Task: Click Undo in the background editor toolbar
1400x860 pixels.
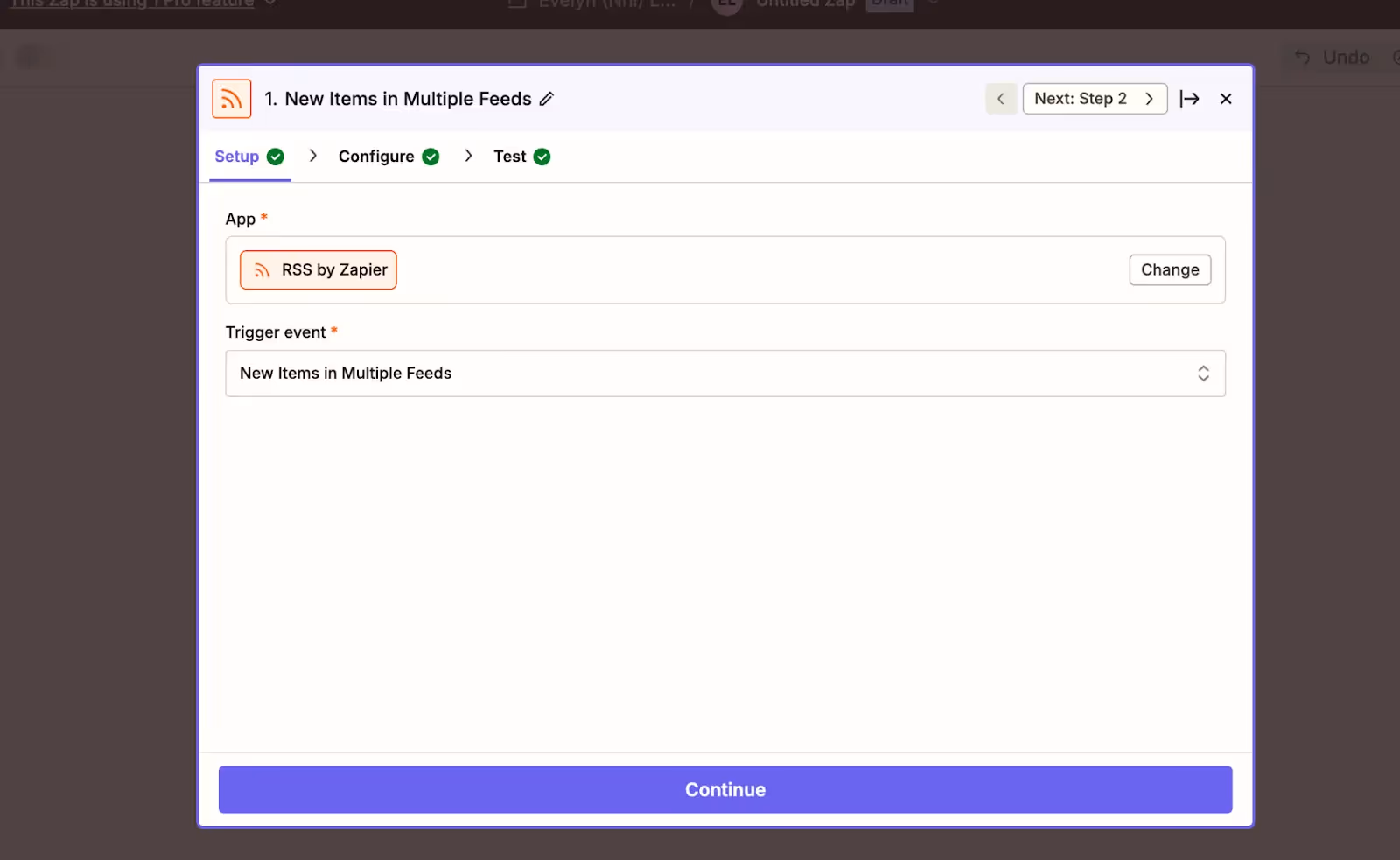Action: [1333, 58]
